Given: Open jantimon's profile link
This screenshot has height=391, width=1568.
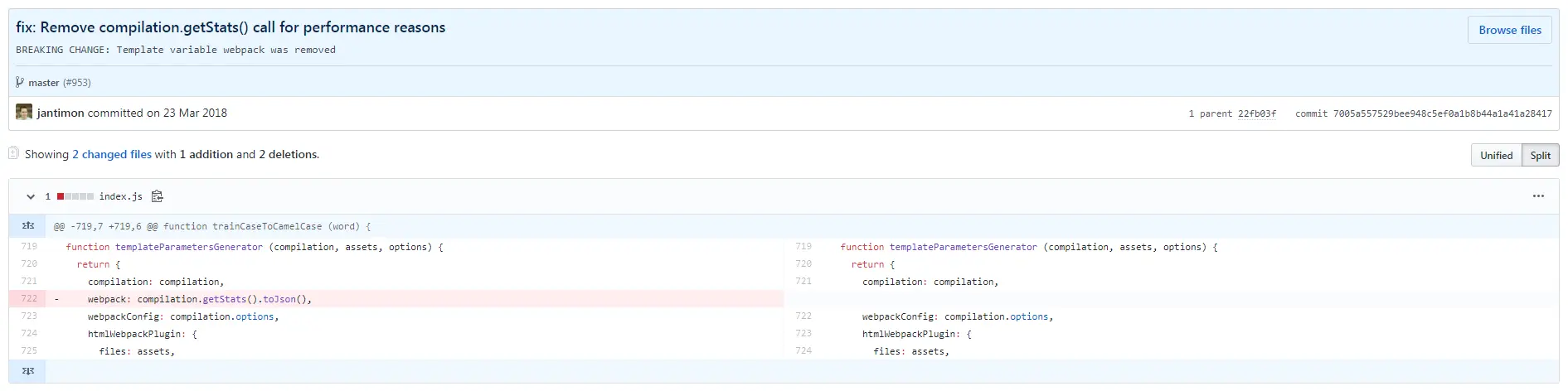Looking at the screenshot, I should click(61, 113).
